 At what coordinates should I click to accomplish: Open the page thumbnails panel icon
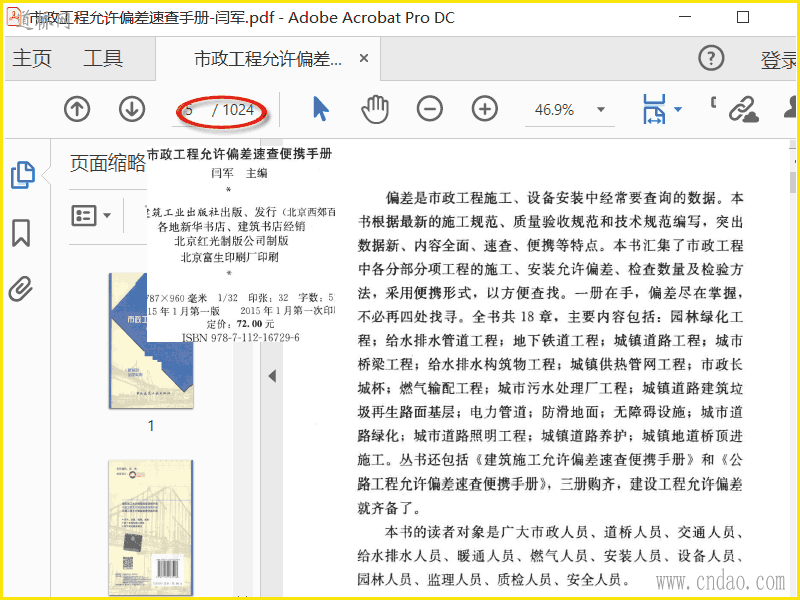click(23, 175)
